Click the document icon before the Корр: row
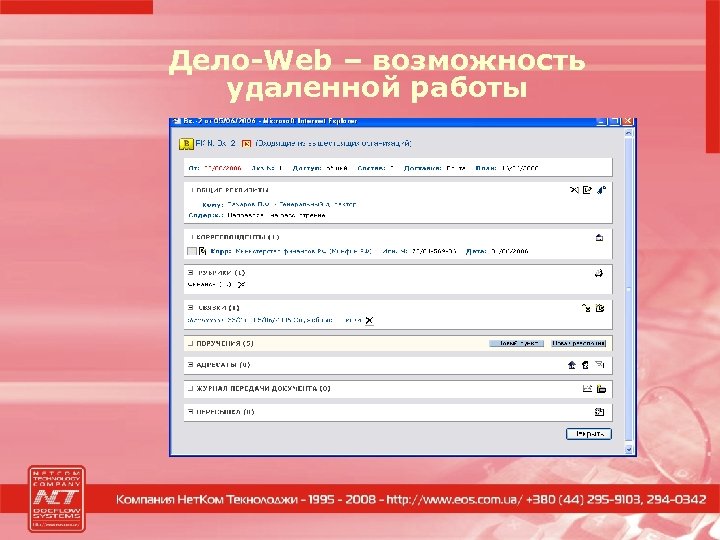Image resolution: width=720 pixels, height=540 pixels. tap(202, 251)
